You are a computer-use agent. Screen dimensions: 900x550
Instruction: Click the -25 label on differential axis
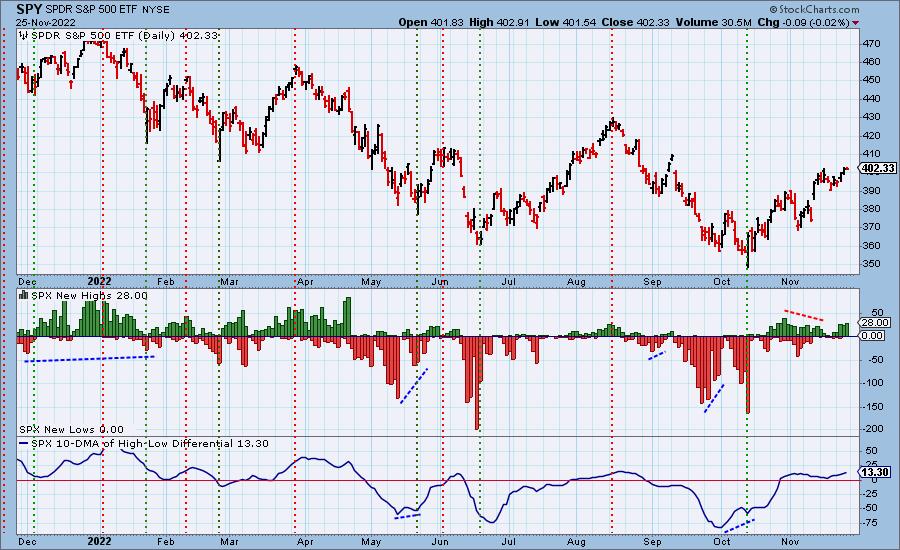[870, 493]
